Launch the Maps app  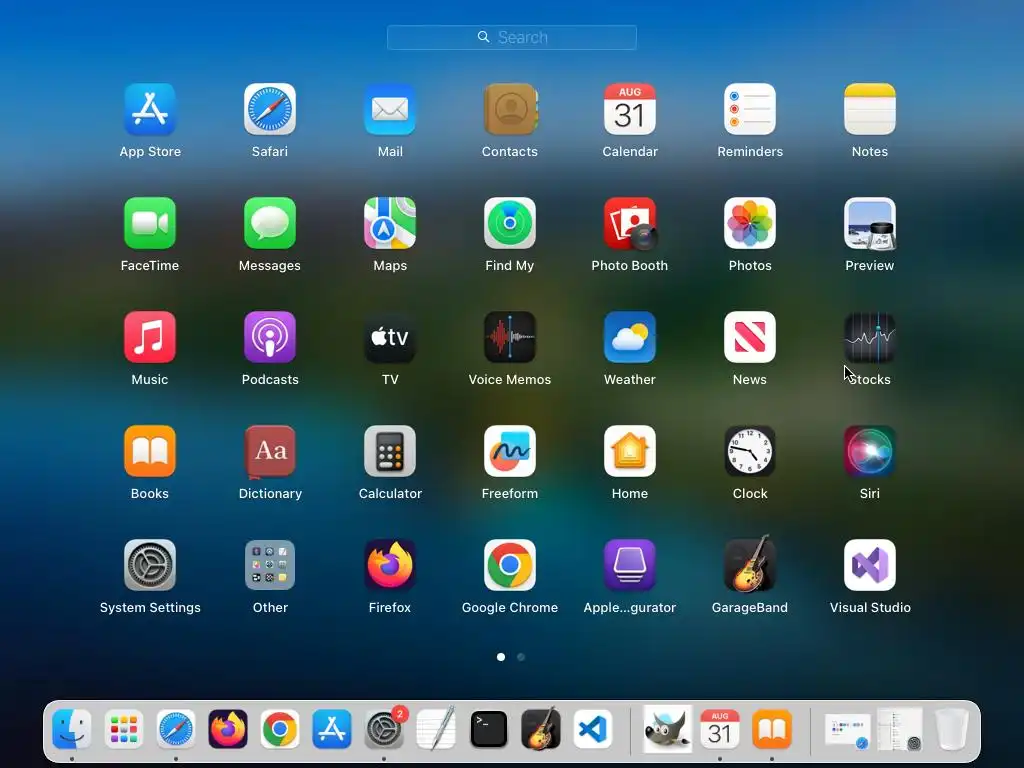pos(390,223)
